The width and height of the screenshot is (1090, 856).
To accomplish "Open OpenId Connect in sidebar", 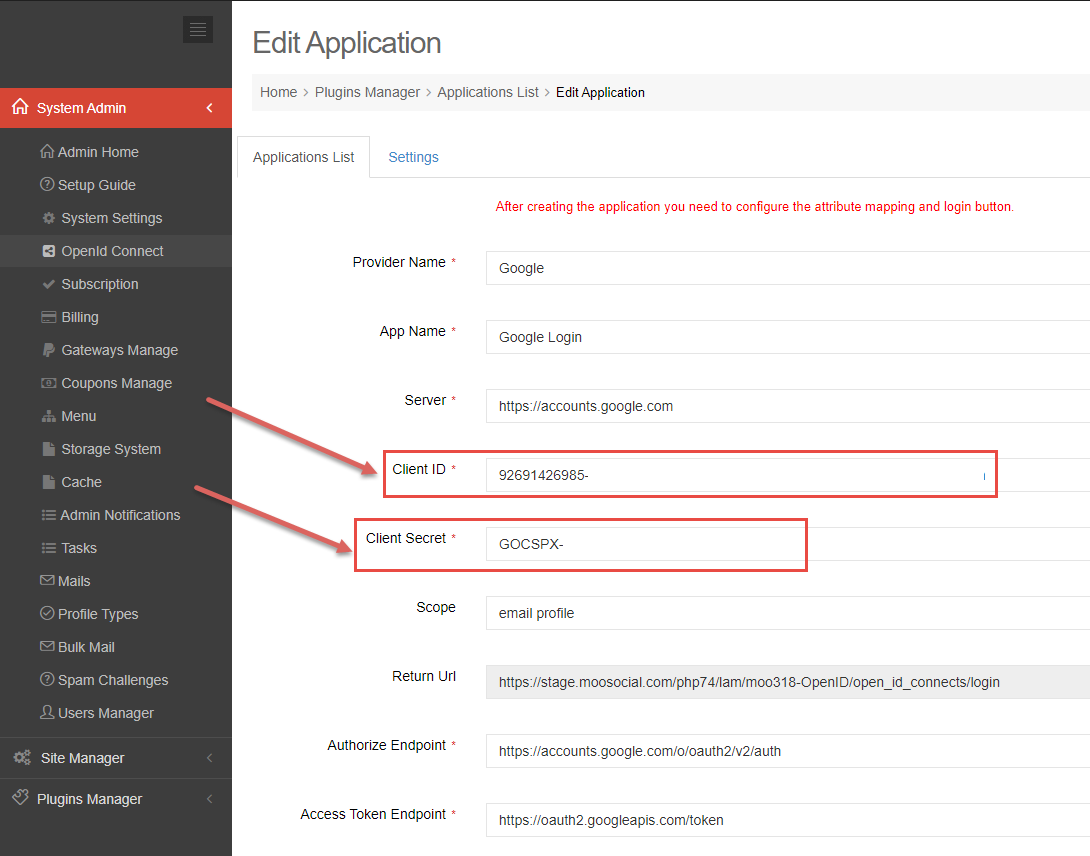I will [112, 251].
